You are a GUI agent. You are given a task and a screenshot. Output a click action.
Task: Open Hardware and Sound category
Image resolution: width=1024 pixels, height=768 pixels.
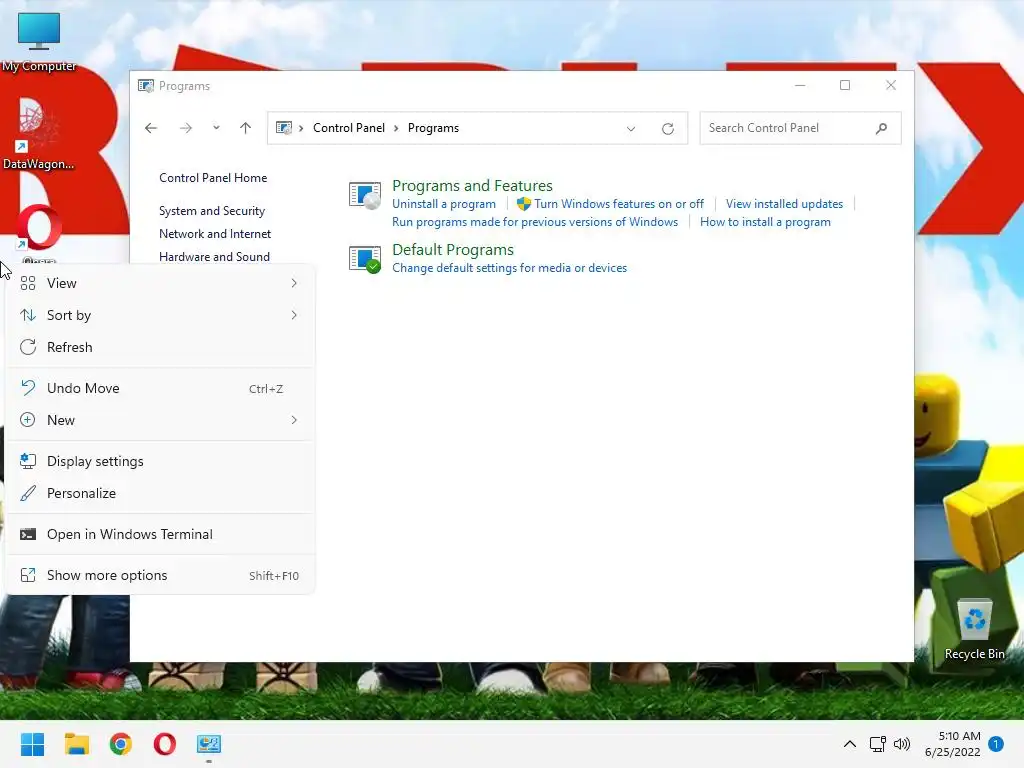[x=214, y=257]
